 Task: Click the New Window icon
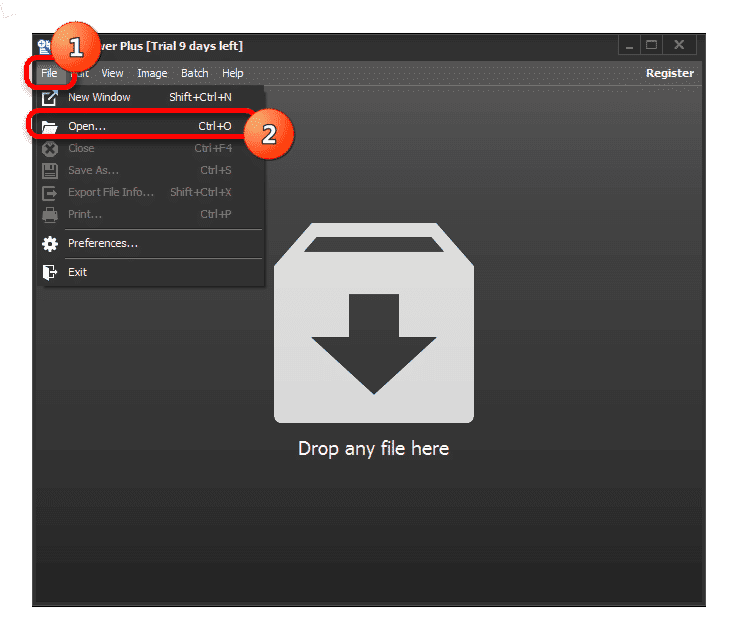pyautogui.click(x=49, y=98)
